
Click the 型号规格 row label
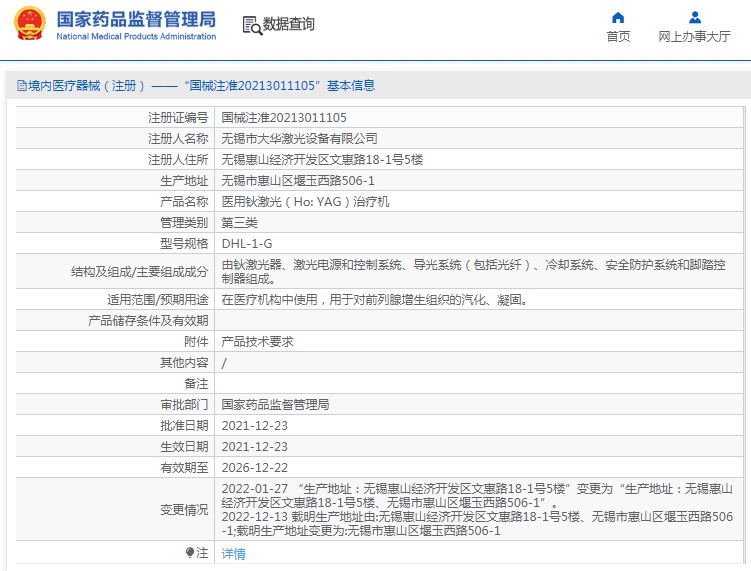coord(184,244)
